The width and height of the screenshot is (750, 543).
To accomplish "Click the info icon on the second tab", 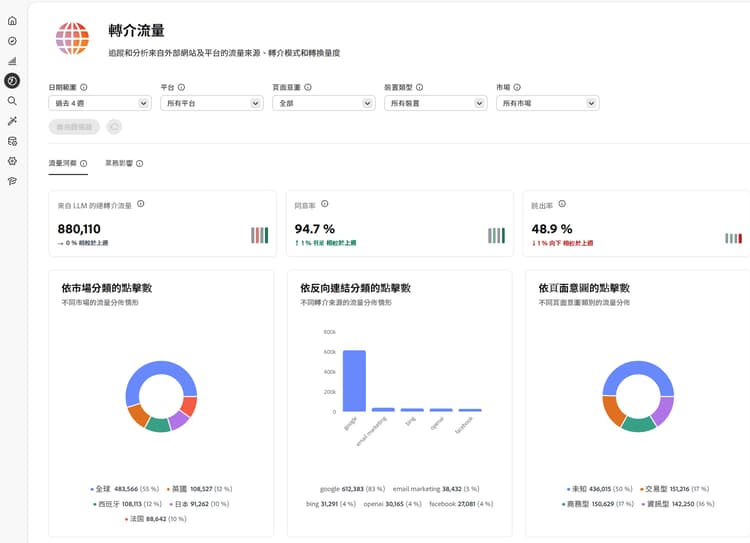I will [x=140, y=164].
